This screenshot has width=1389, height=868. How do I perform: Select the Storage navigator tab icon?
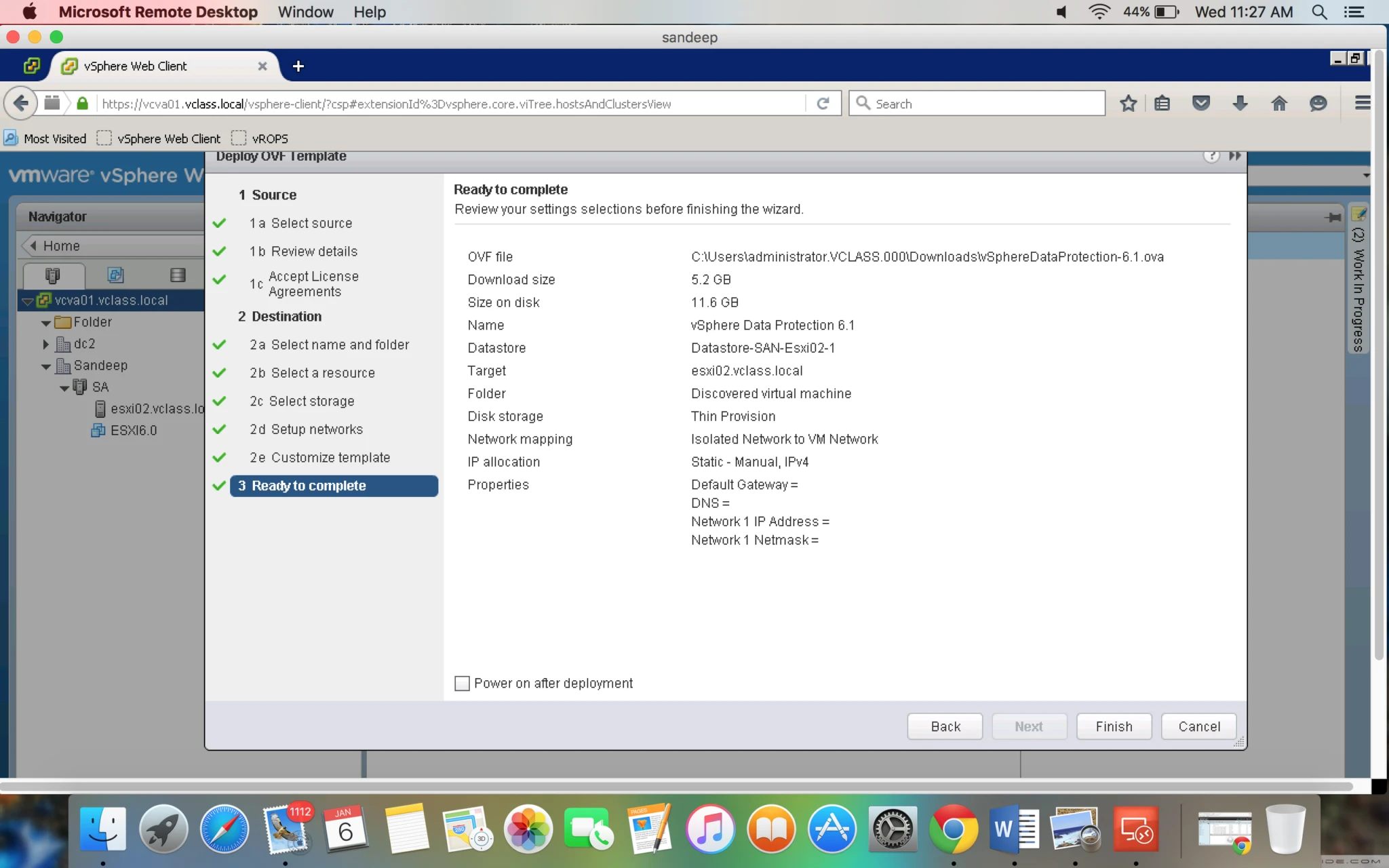coord(178,275)
